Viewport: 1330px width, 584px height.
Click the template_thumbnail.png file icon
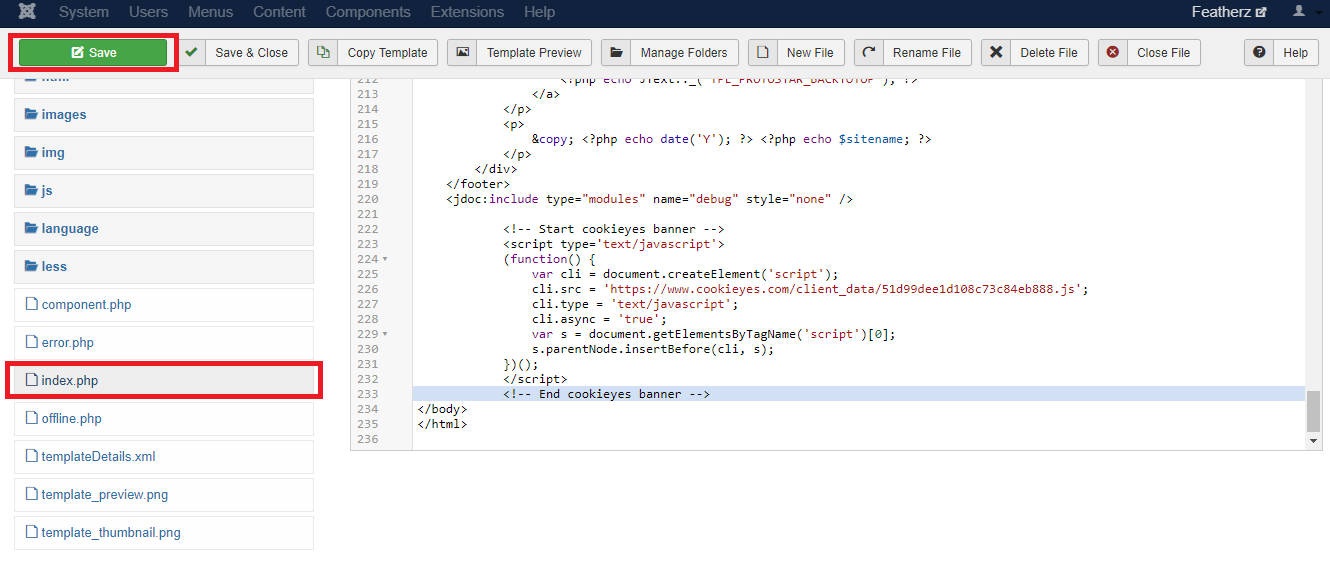tap(31, 532)
